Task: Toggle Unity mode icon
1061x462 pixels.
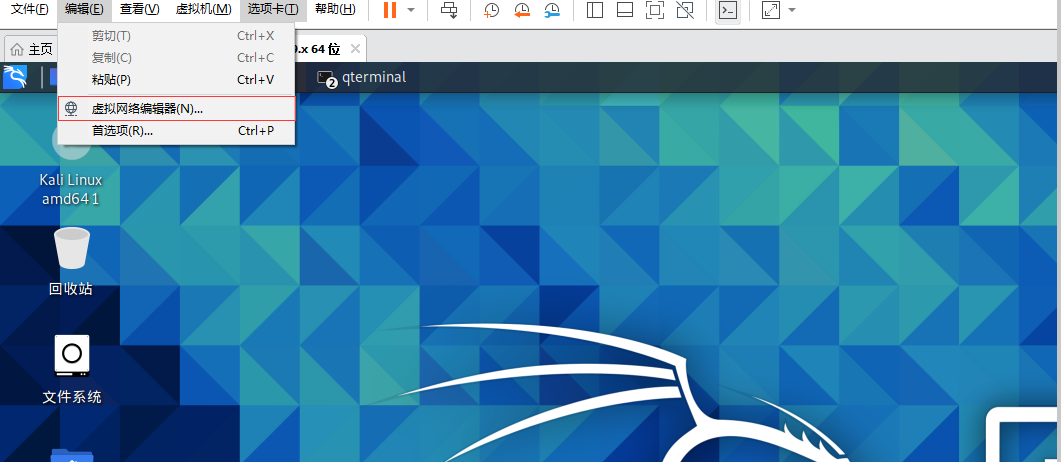Action: tap(685, 10)
